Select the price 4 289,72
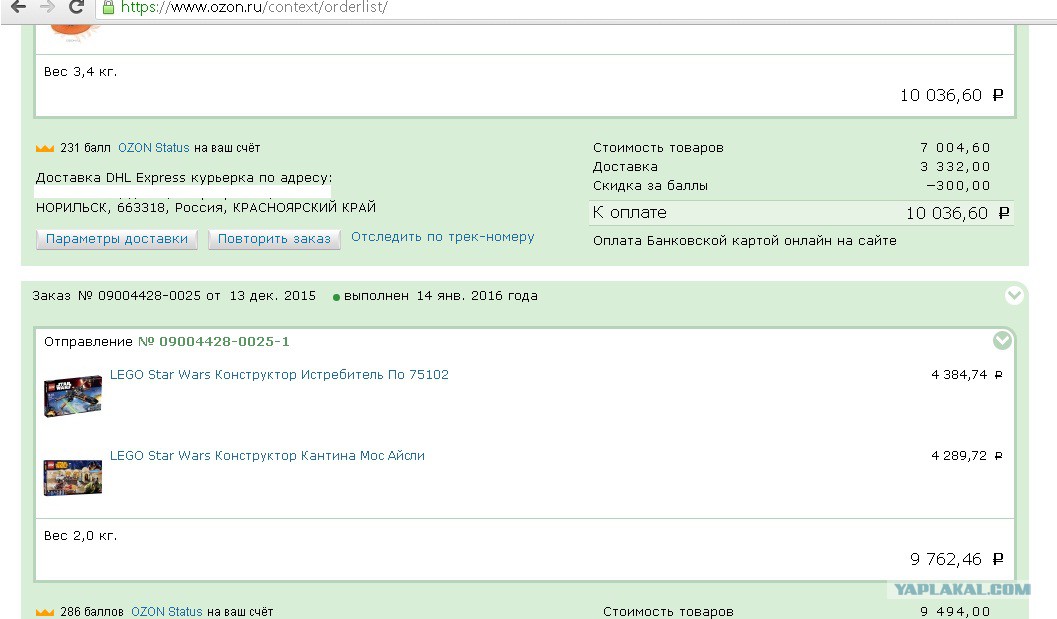The height and width of the screenshot is (619, 1057). pos(967,456)
